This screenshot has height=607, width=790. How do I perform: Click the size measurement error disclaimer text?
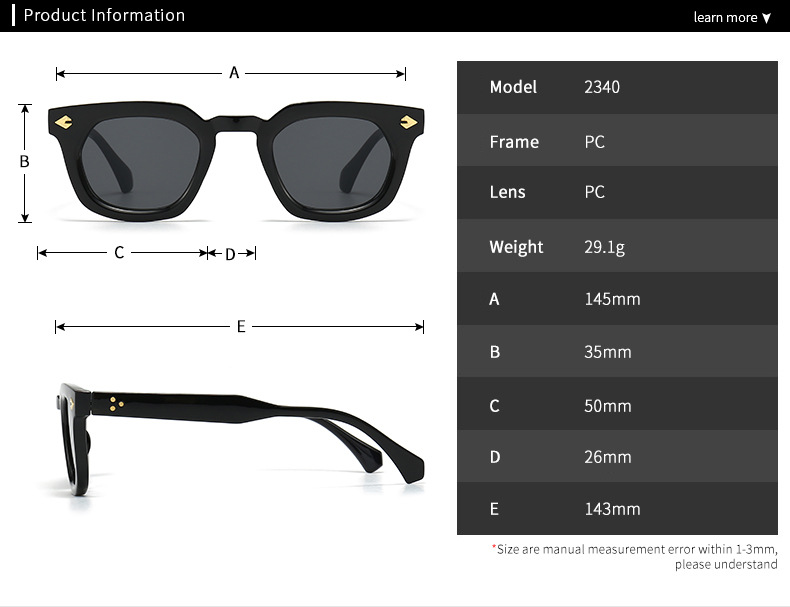[634, 557]
